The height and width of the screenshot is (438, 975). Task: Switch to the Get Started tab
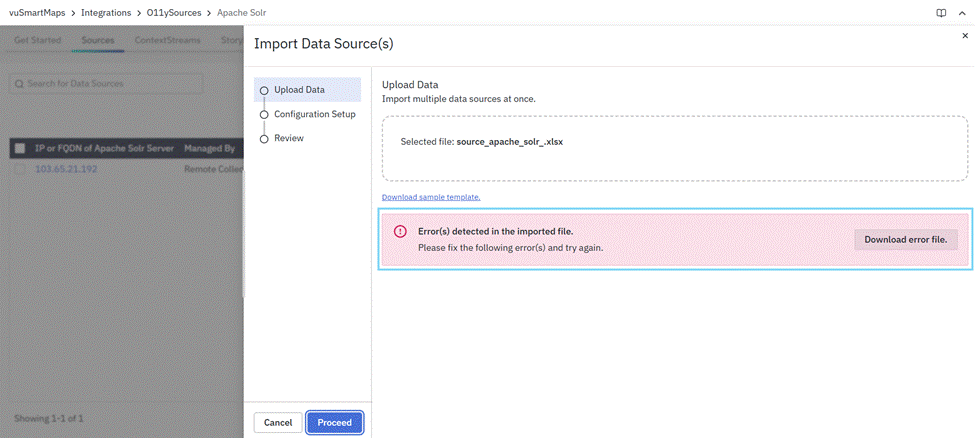37,41
